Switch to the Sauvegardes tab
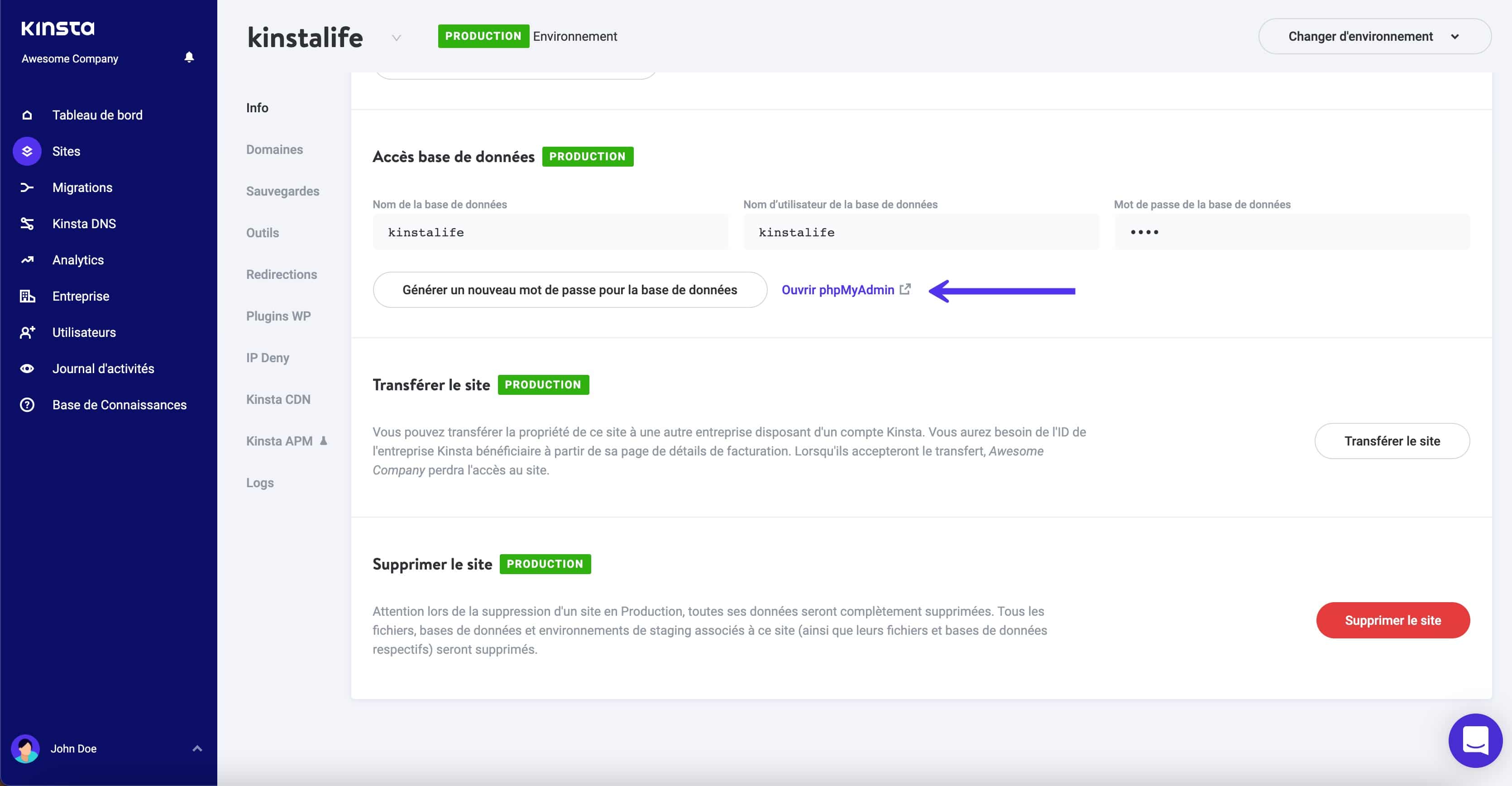 [282, 192]
